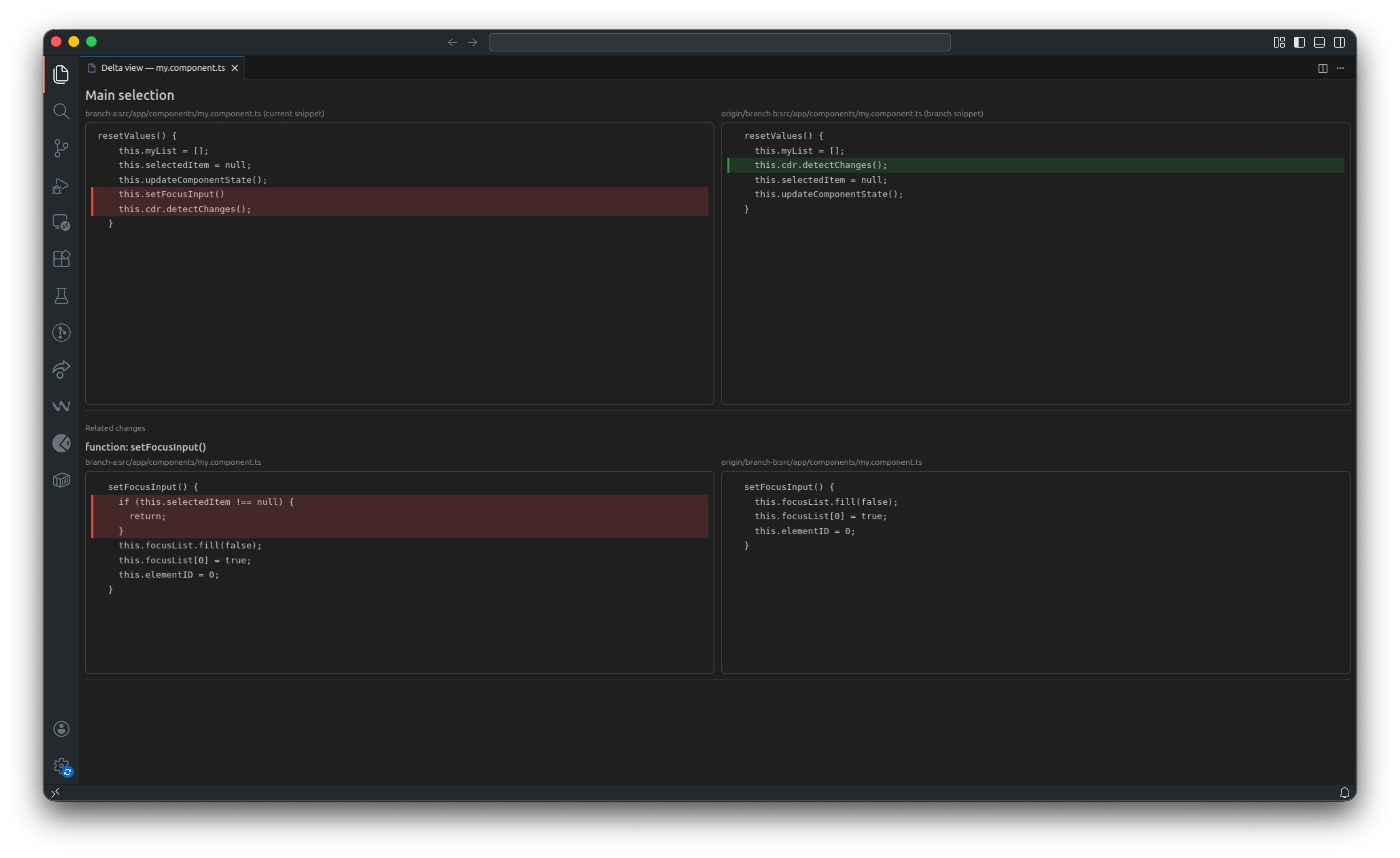
Task: Select the Run and Debug icon
Action: (x=61, y=186)
